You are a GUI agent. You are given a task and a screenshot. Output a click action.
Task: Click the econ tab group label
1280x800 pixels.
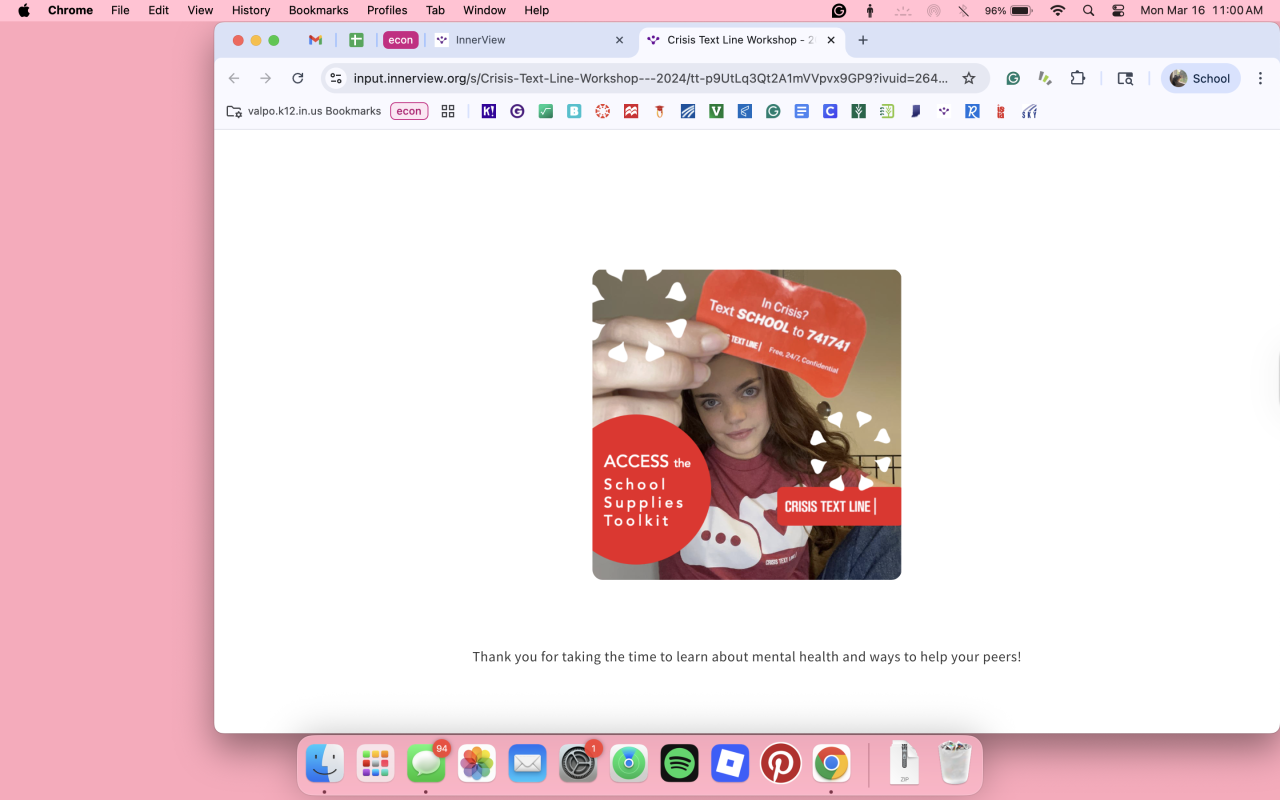point(401,40)
